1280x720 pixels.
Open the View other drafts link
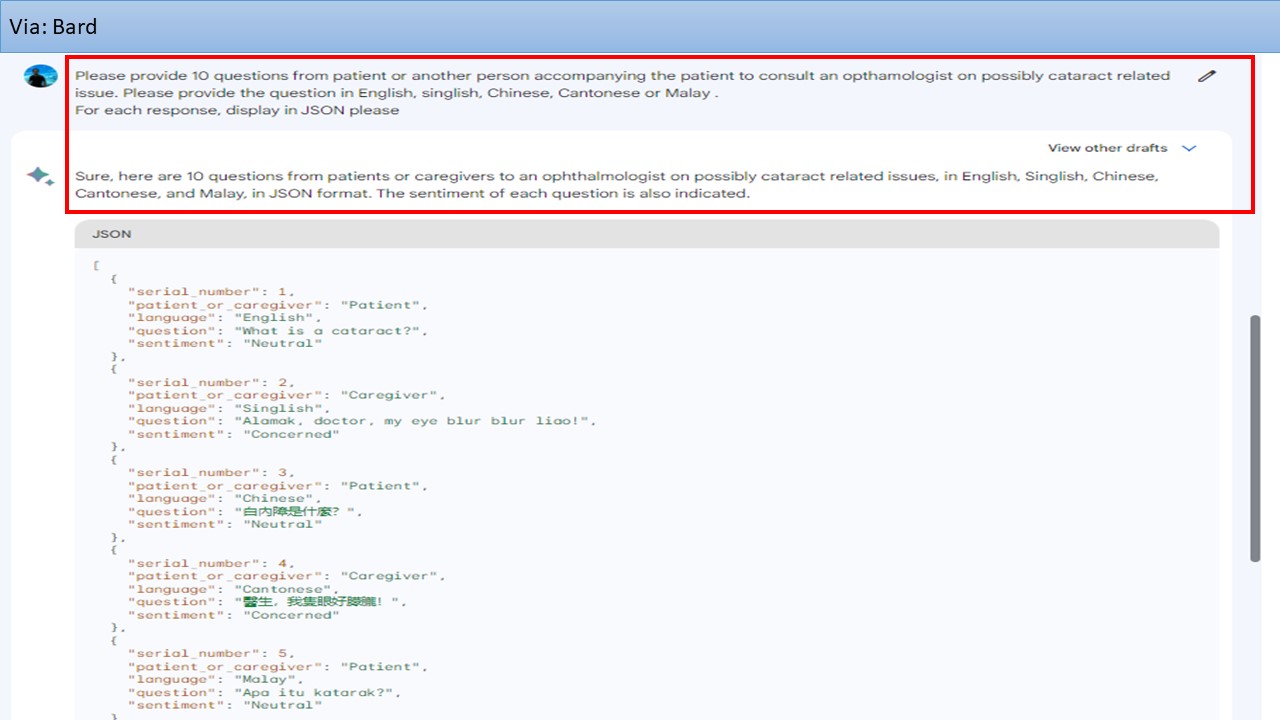point(1107,148)
